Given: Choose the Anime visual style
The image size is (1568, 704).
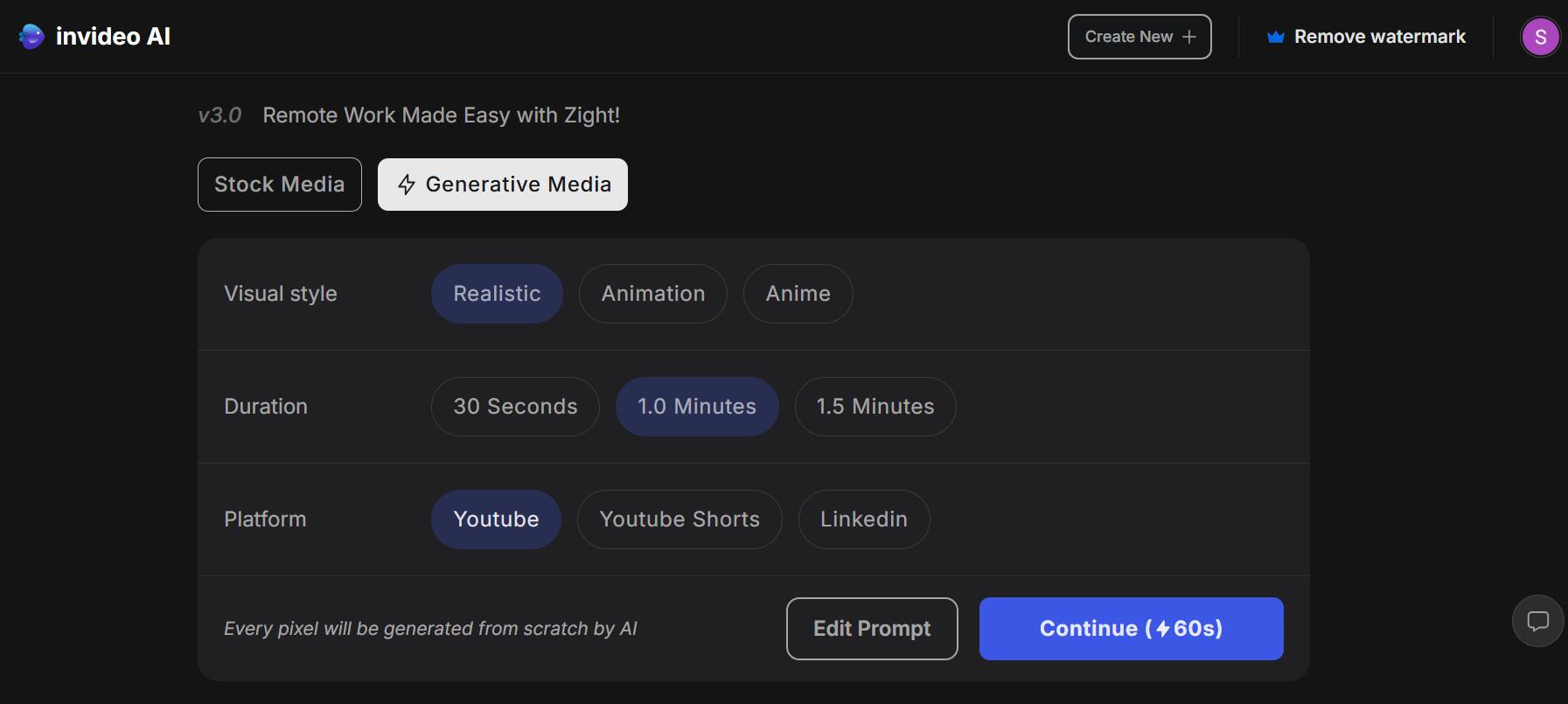Looking at the screenshot, I should click(x=798, y=294).
